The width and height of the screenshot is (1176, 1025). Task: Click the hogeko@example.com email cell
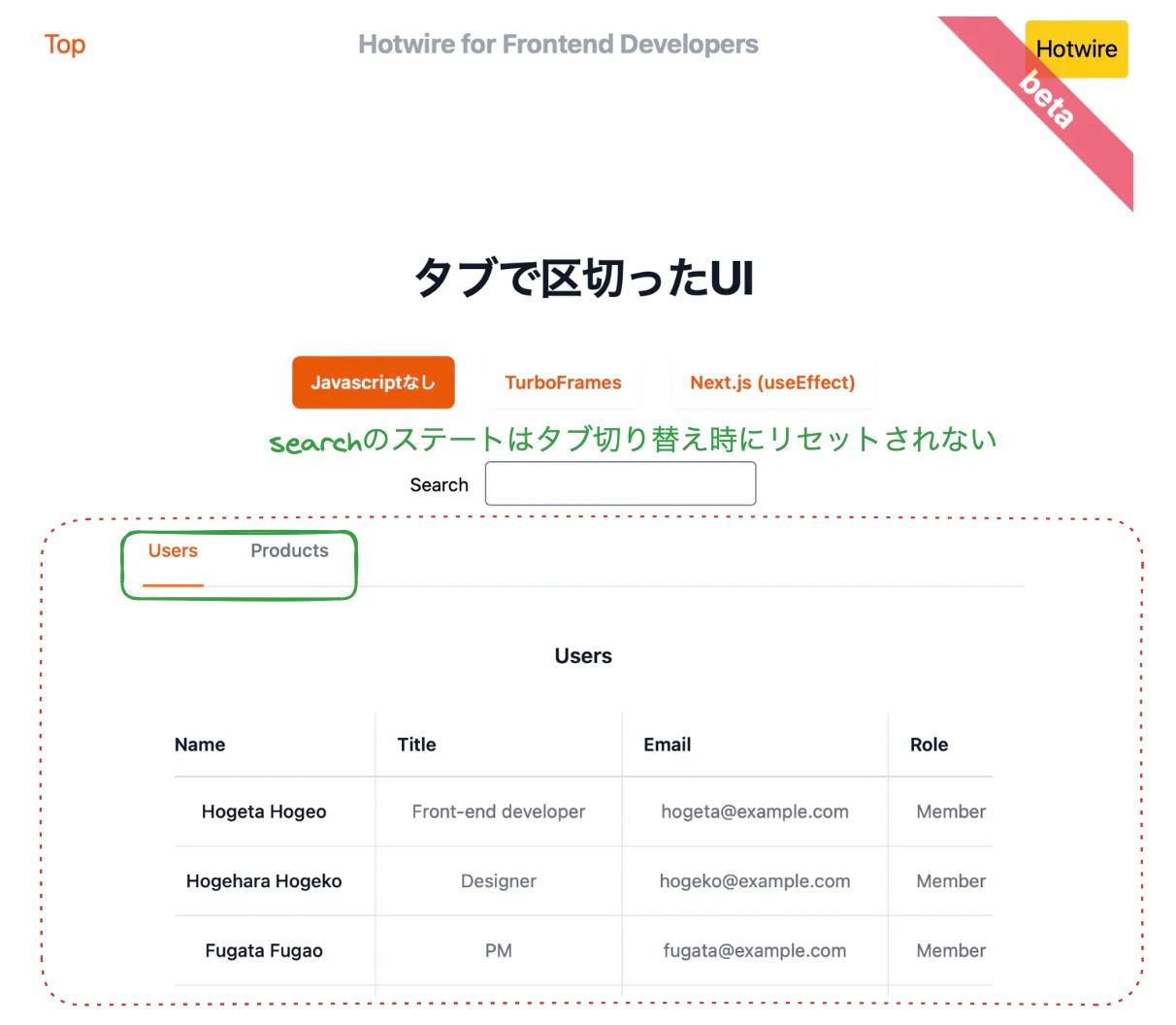point(755,881)
